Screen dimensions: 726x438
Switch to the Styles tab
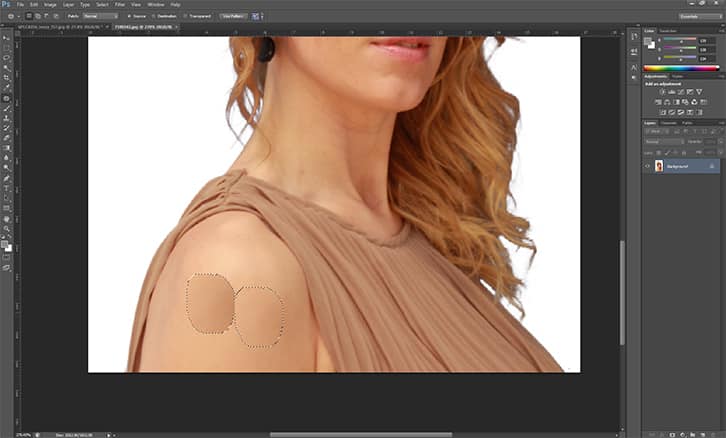point(677,76)
